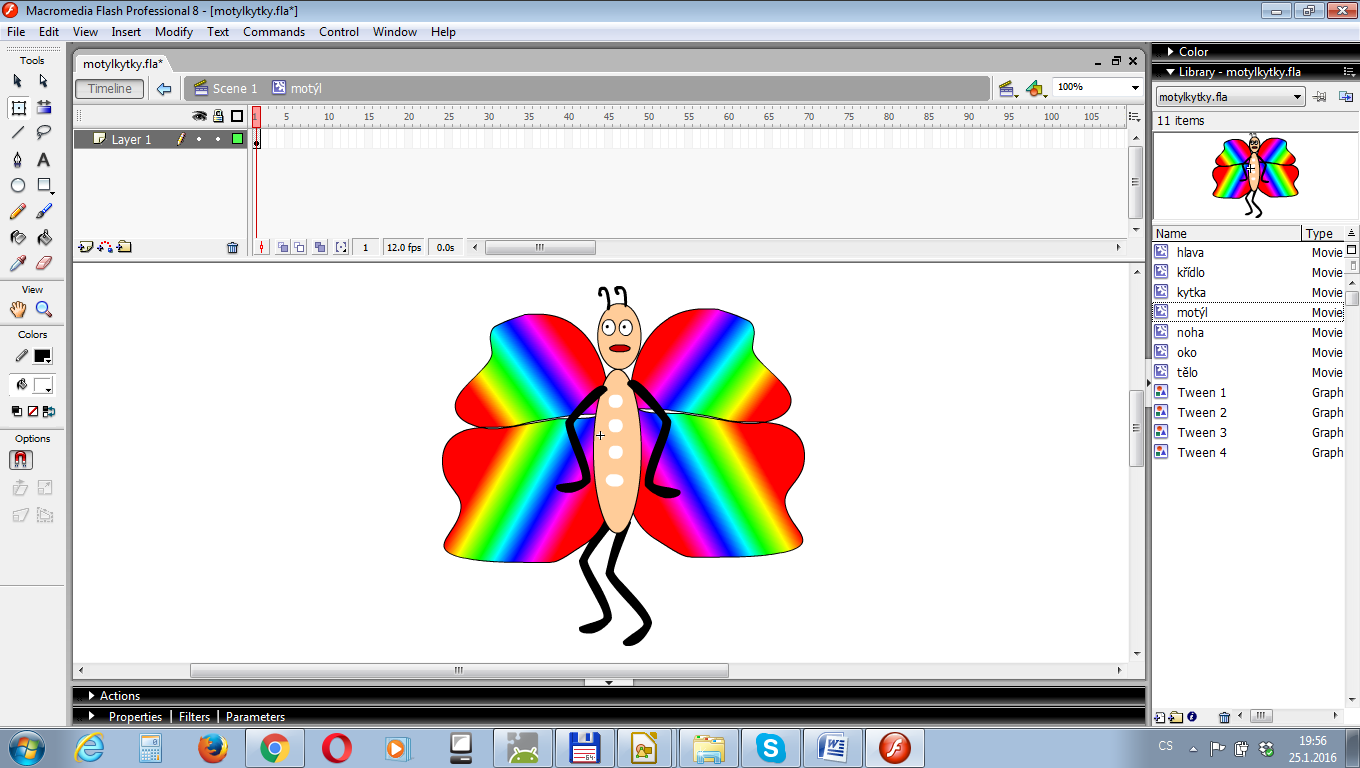Open the Edit Symbols dropdown
The height and width of the screenshot is (768, 1360).
pos(1036,89)
